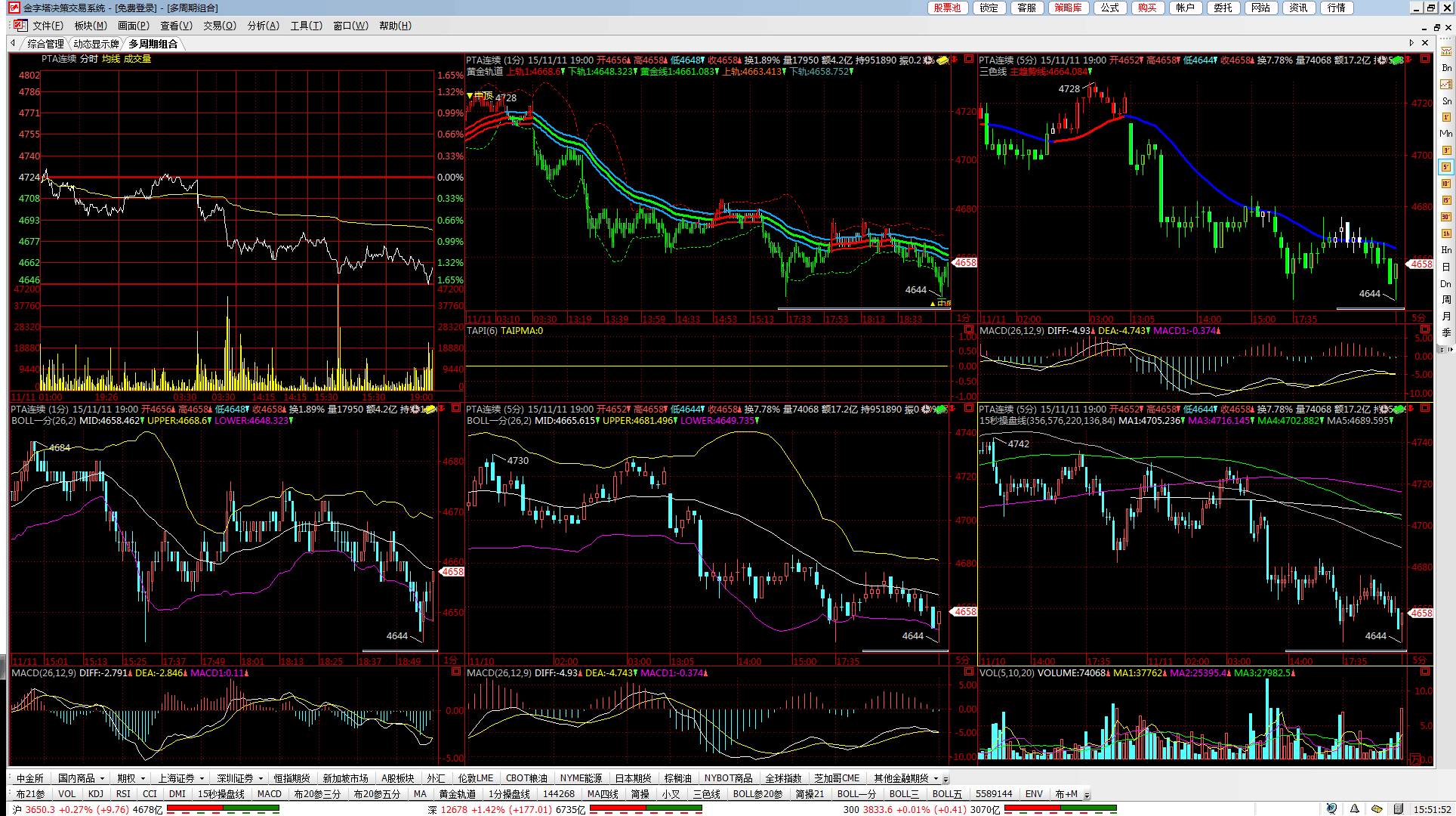
Task: Expand the 其他金融期货 dropdown
Action: point(936,778)
